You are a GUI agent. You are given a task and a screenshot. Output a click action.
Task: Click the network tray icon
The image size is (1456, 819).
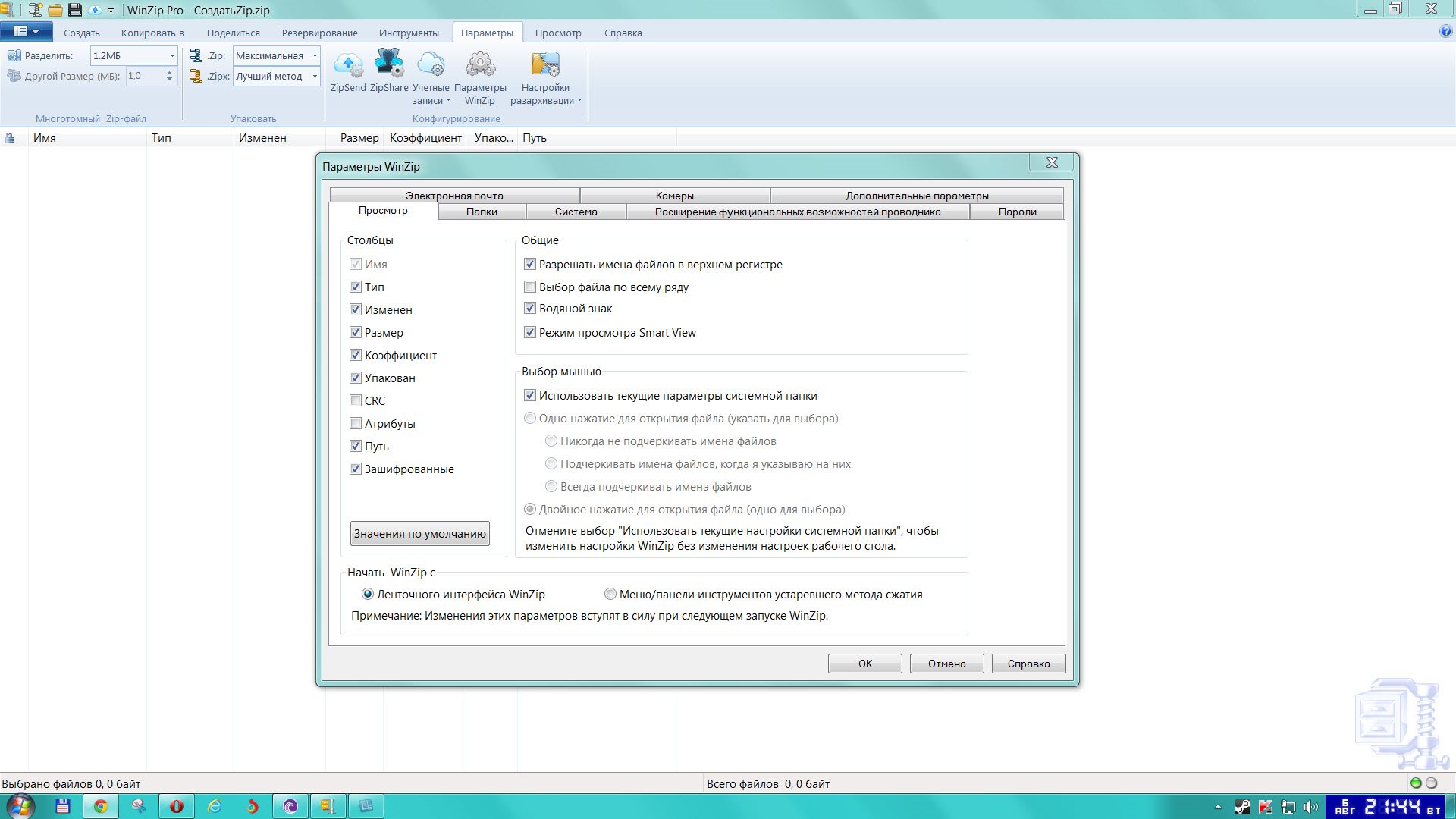pos(1288,807)
